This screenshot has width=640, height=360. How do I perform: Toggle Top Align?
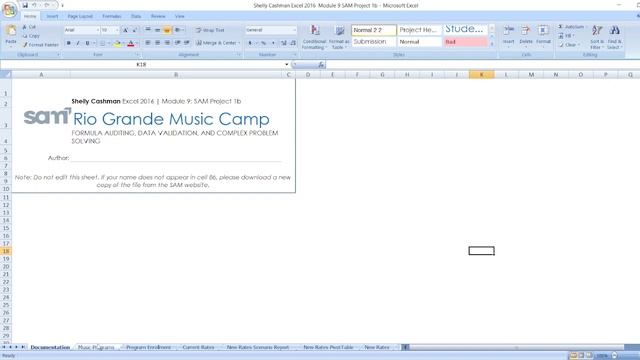click(148, 30)
